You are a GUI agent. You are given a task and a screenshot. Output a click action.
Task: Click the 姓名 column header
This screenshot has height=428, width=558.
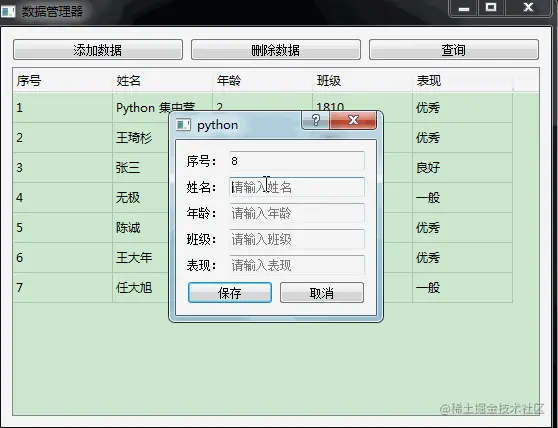pos(163,81)
